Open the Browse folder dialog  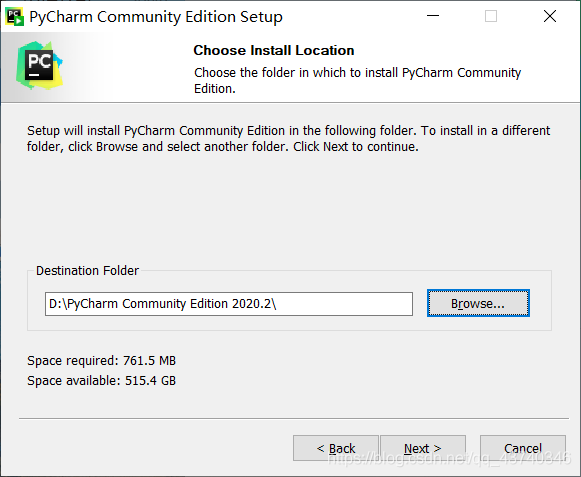tap(478, 304)
